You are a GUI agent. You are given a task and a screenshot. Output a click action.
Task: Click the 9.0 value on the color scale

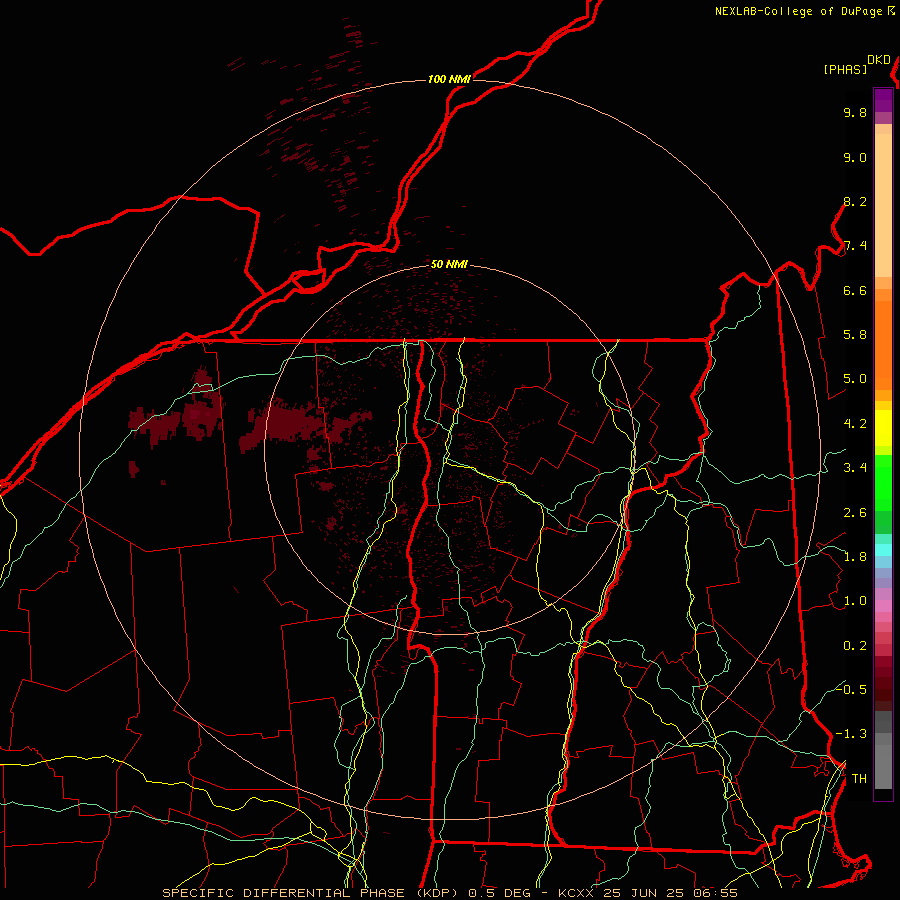click(x=855, y=157)
